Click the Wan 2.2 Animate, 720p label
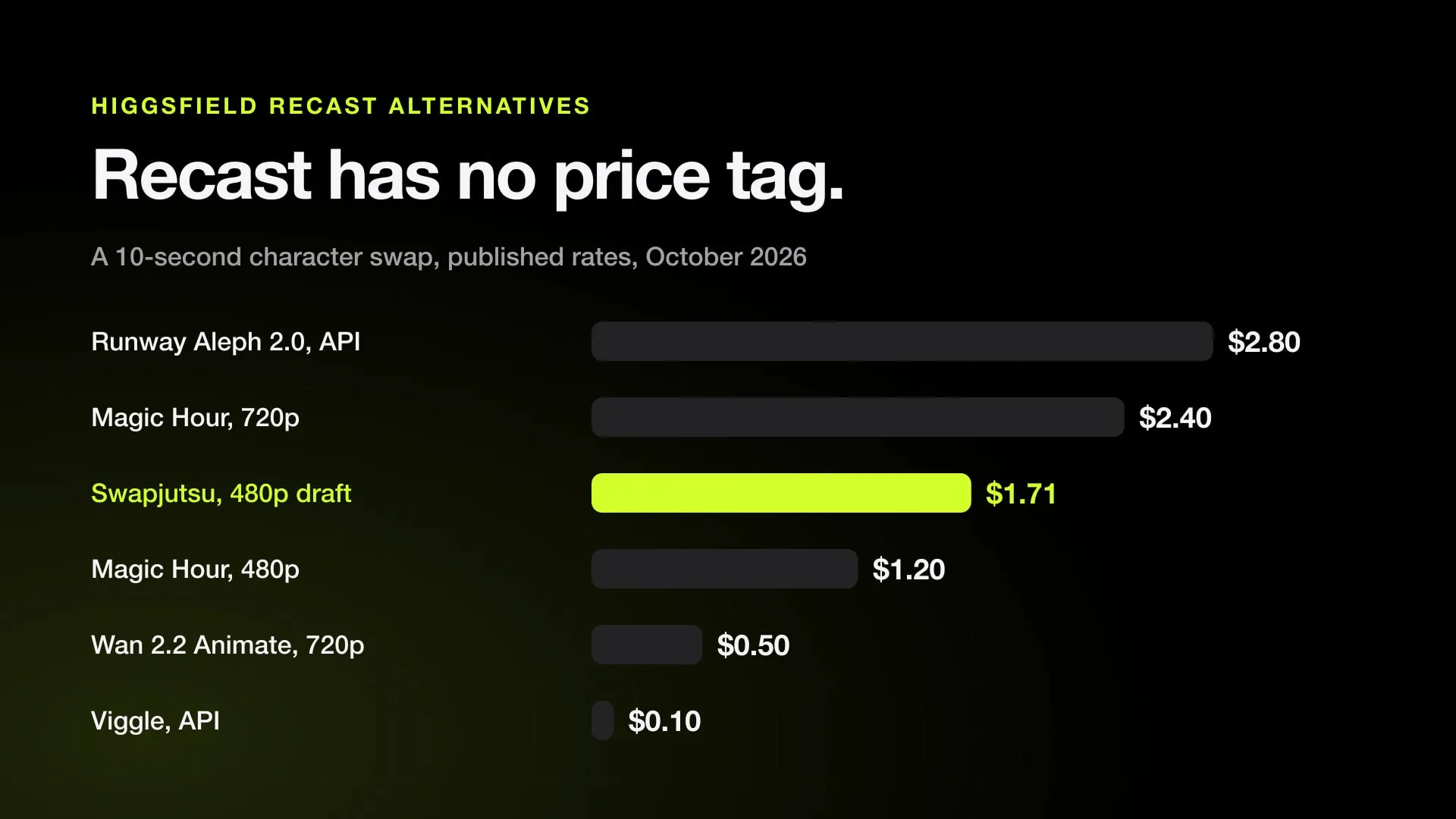The height and width of the screenshot is (819, 1456). [x=227, y=645]
